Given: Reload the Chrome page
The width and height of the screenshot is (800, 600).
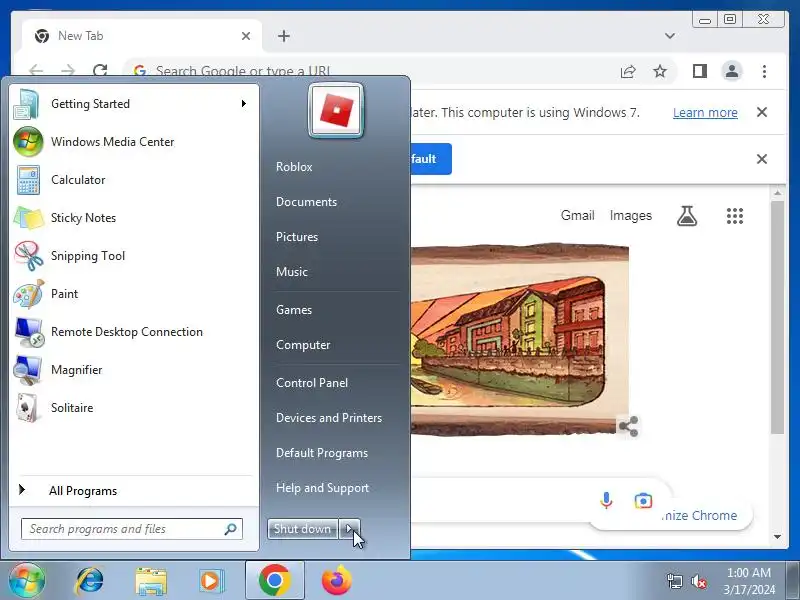Looking at the screenshot, I should pyautogui.click(x=100, y=71).
